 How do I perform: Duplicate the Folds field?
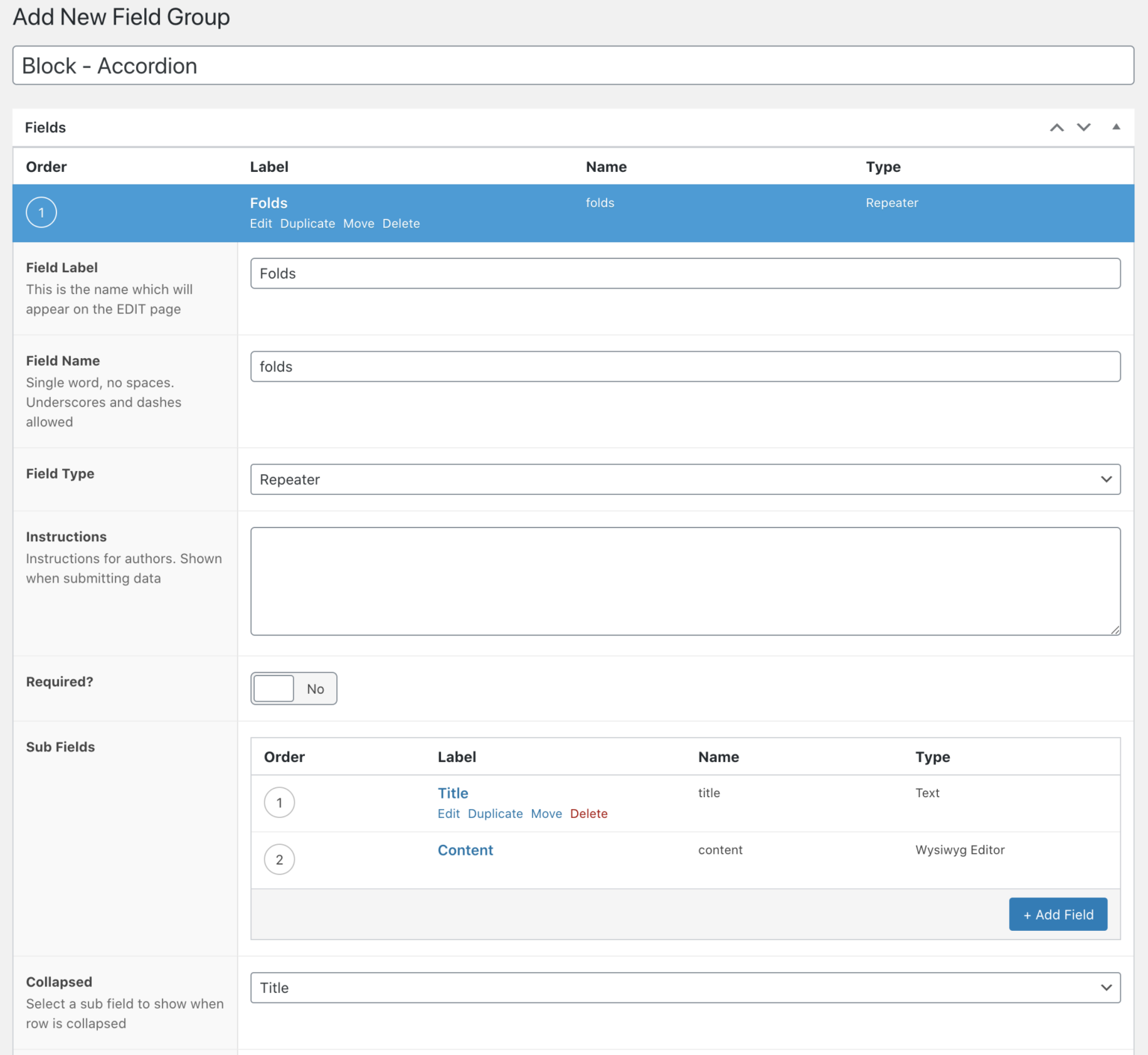307,223
